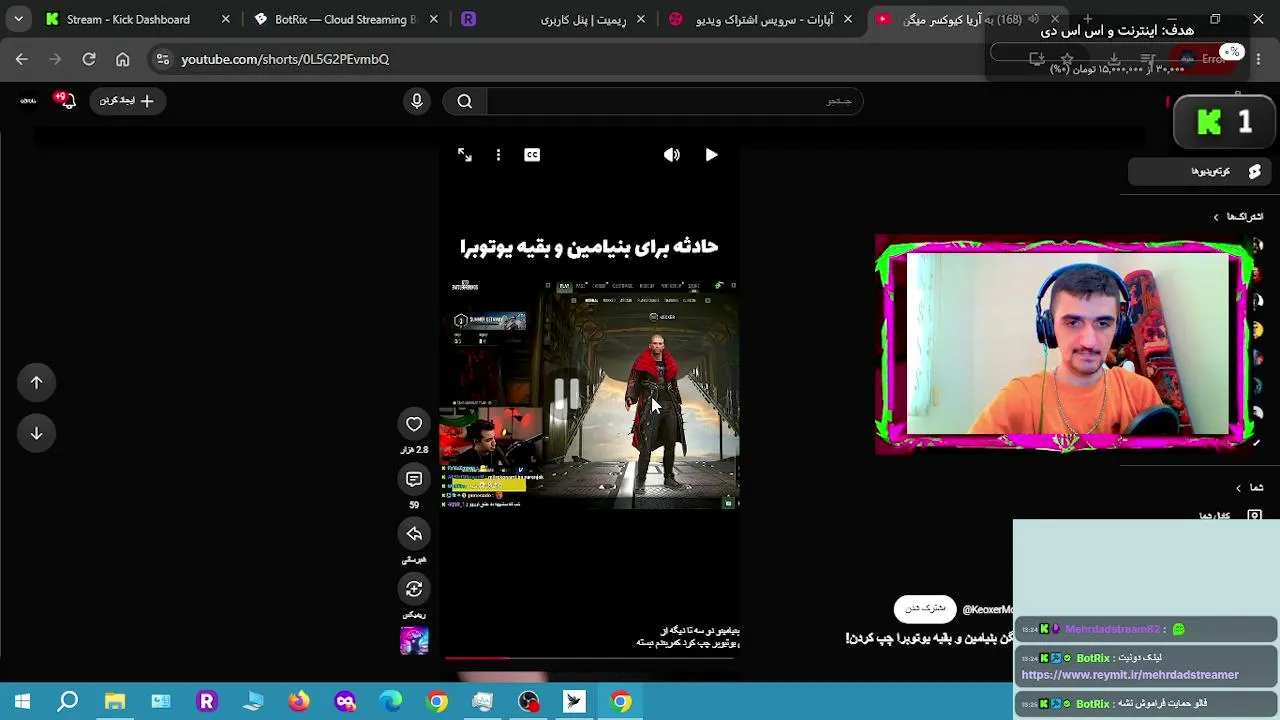
Task: Close the BotRix tab
Action: coord(433,19)
